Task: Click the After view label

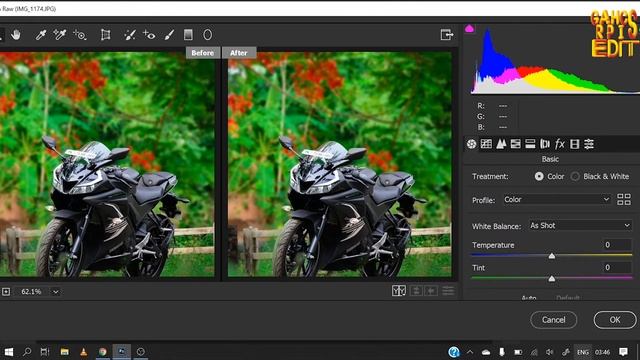Action: tap(239, 53)
